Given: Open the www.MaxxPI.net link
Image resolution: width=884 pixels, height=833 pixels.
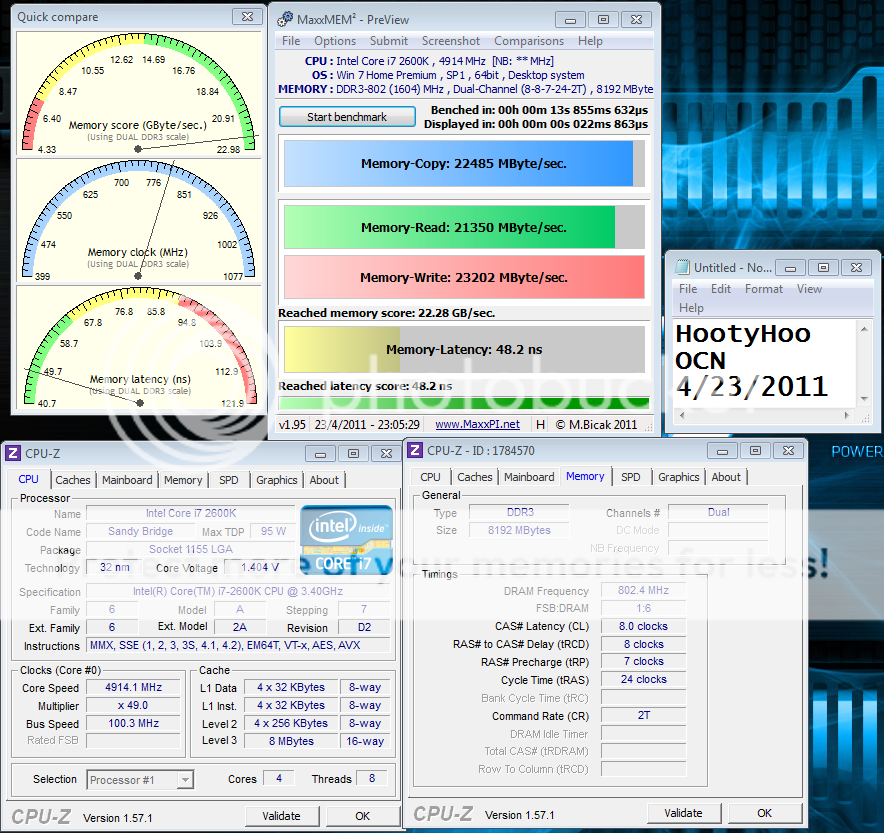Looking at the screenshot, I should click(477, 424).
